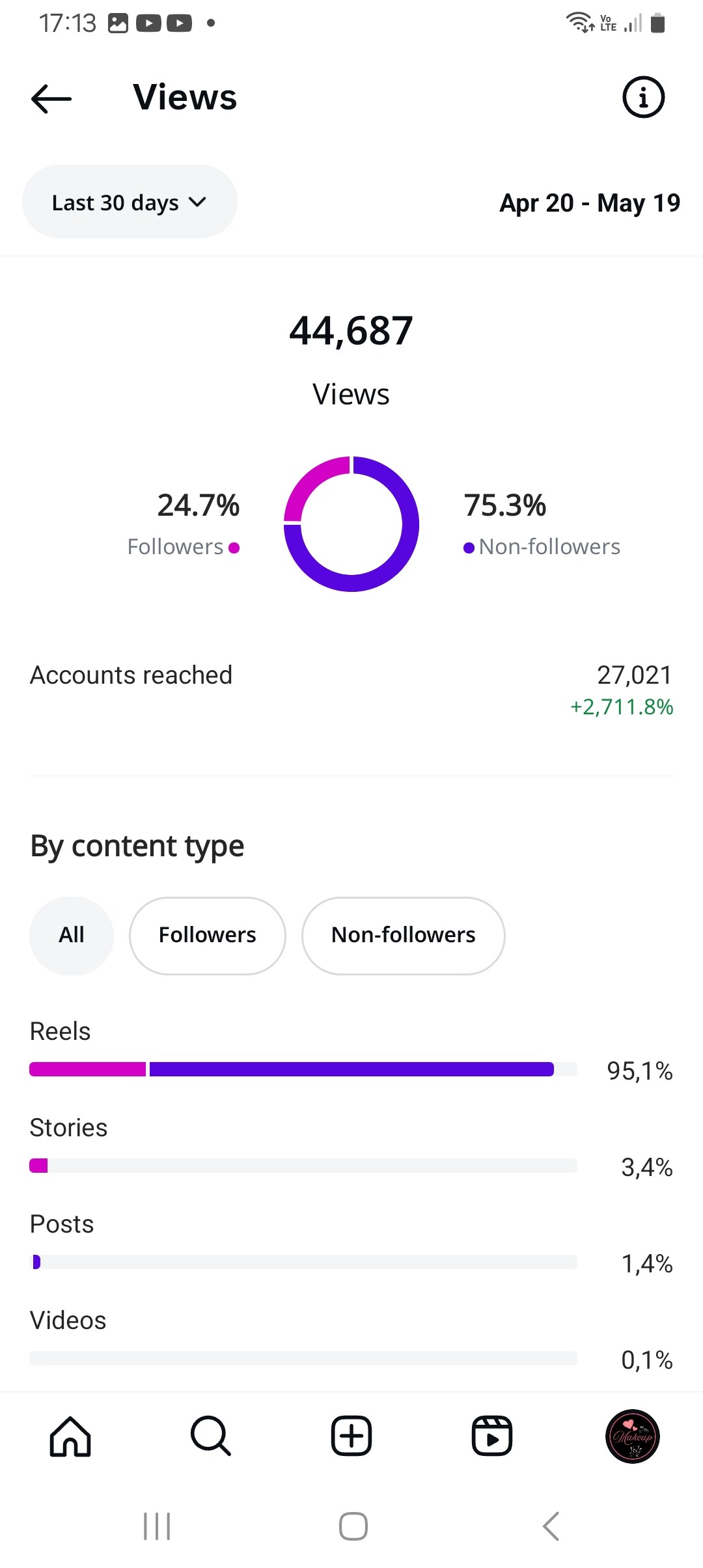Expand the Last 30 days dropdown
This screenshot has width=703, height=1568.
130,203
